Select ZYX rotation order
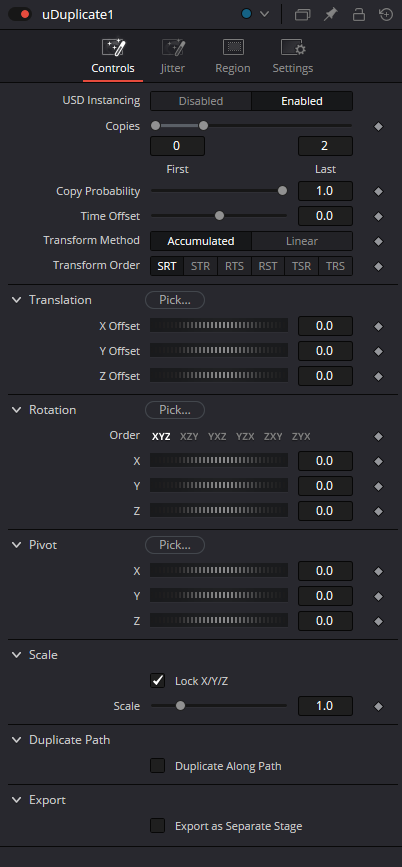402x867 pixels. pyautogui.click(x=301, y=436)
